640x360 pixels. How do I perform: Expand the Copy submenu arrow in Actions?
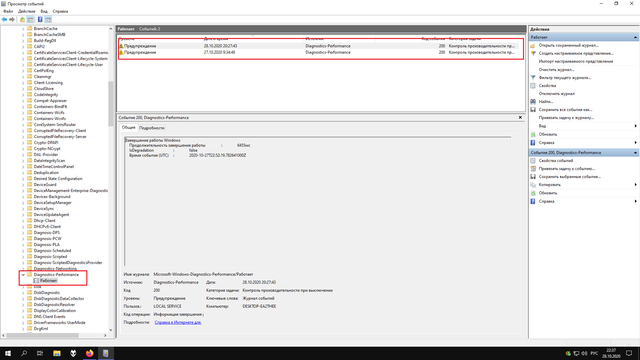(x=636, y=185)
